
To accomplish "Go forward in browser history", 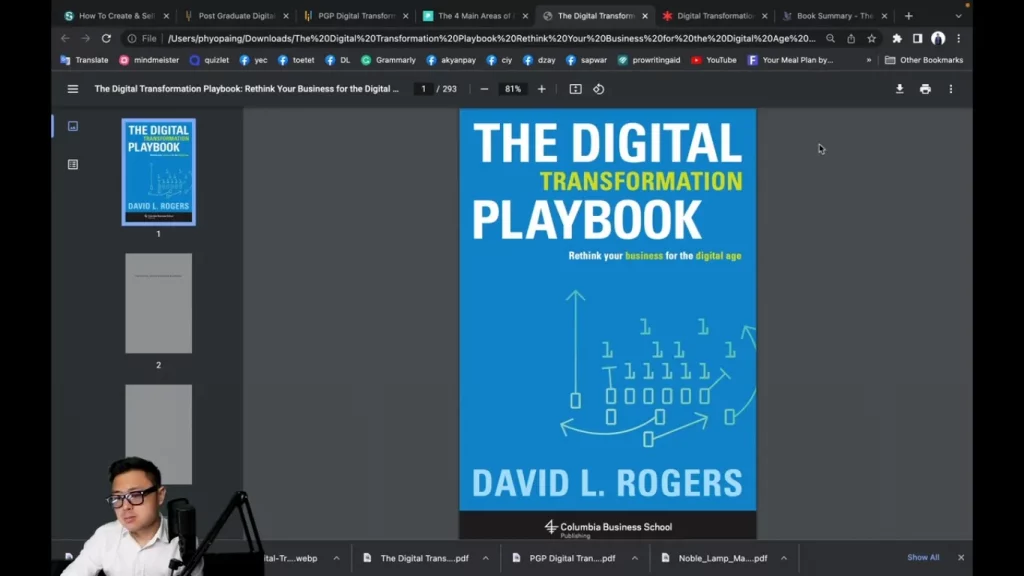I will (86, 39).
